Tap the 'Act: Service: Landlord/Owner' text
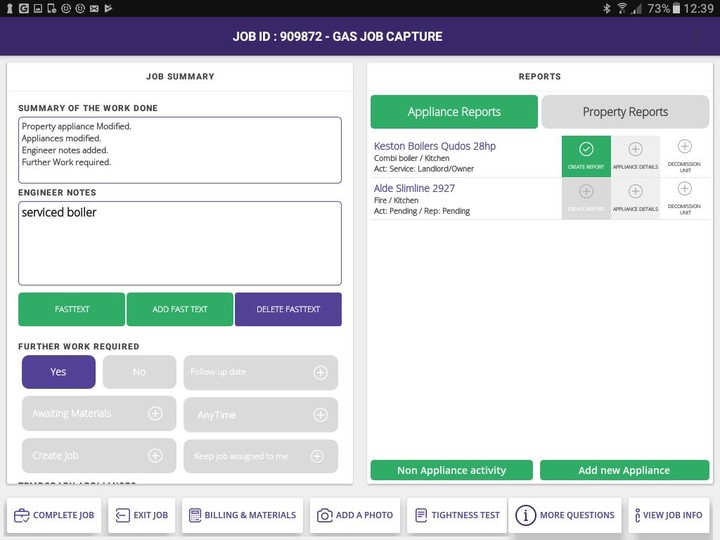This screenshot has width=720, height=540. pyautogui.click(x=424, y=169)
